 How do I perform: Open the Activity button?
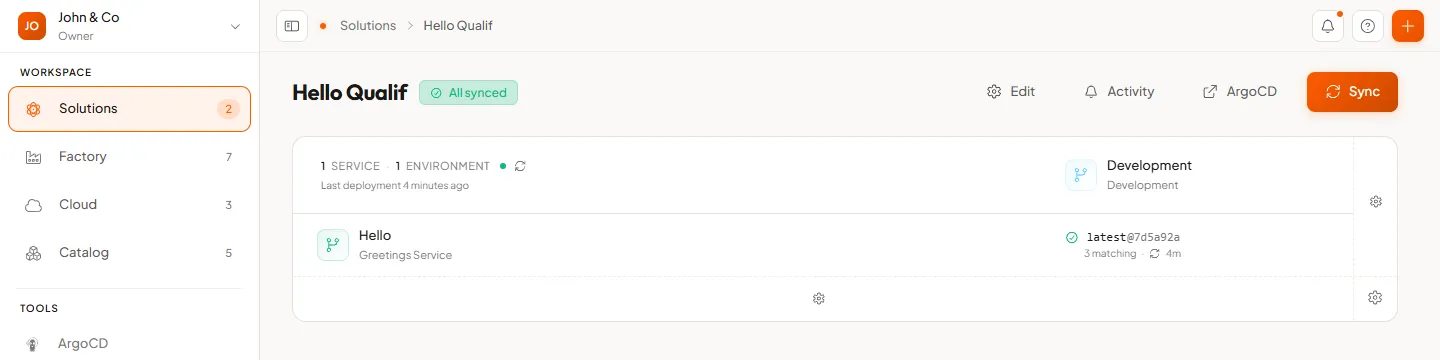(1120, 92)
